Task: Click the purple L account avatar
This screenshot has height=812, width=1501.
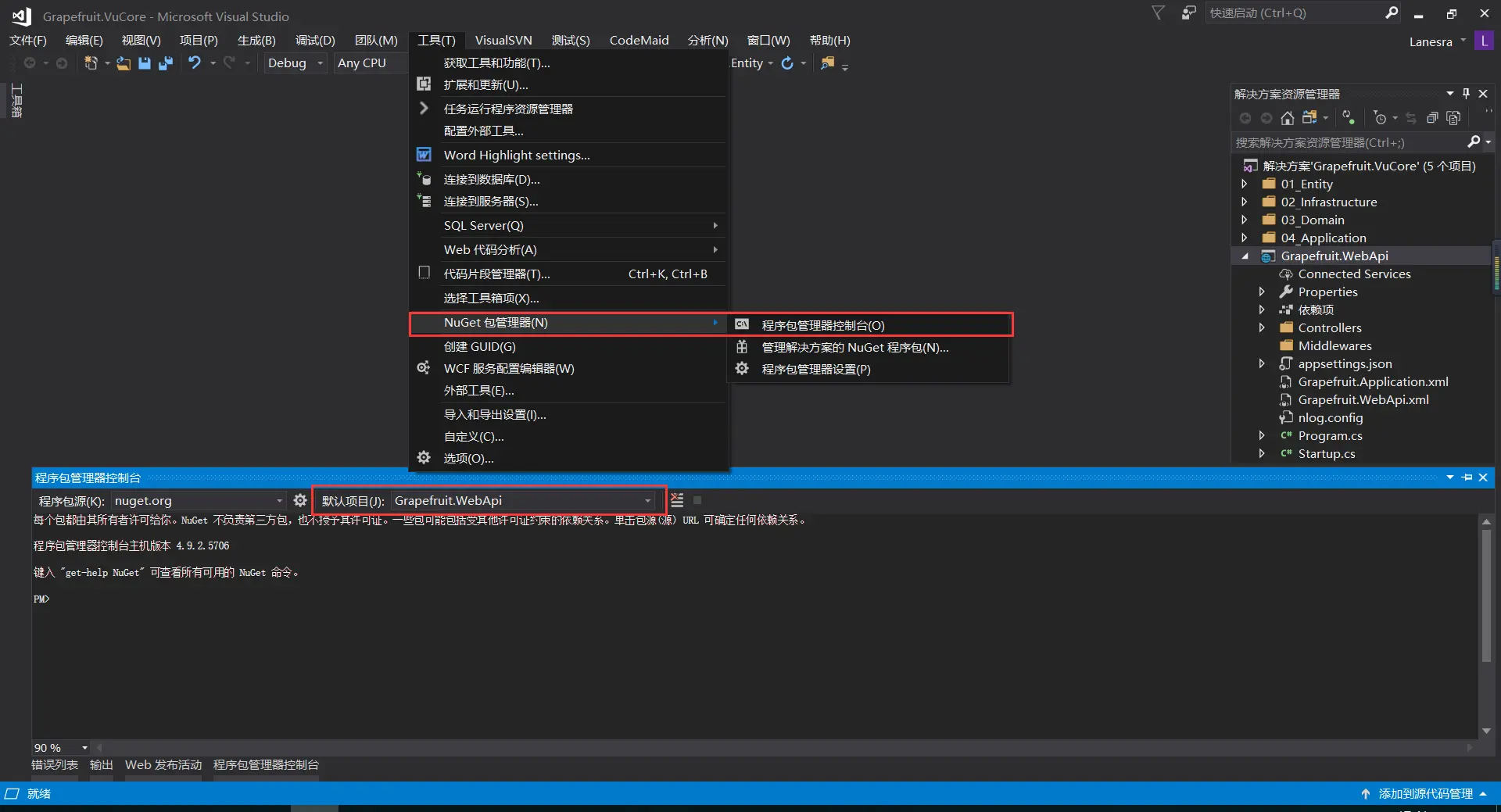Action: point(1484,41)
